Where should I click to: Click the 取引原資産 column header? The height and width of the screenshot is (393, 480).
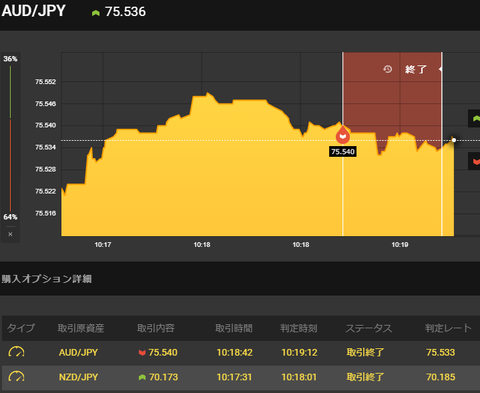pyautogui.click(x=81, y=328)
